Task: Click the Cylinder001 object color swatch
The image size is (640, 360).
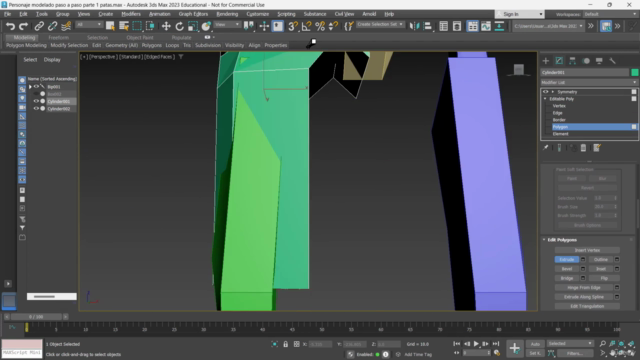Action: tap(634, 72)
